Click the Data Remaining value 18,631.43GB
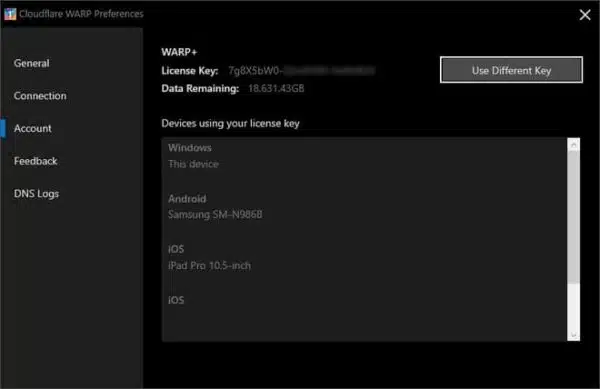Viewport: 600px width, 389px height. click(x=276, y=89)
